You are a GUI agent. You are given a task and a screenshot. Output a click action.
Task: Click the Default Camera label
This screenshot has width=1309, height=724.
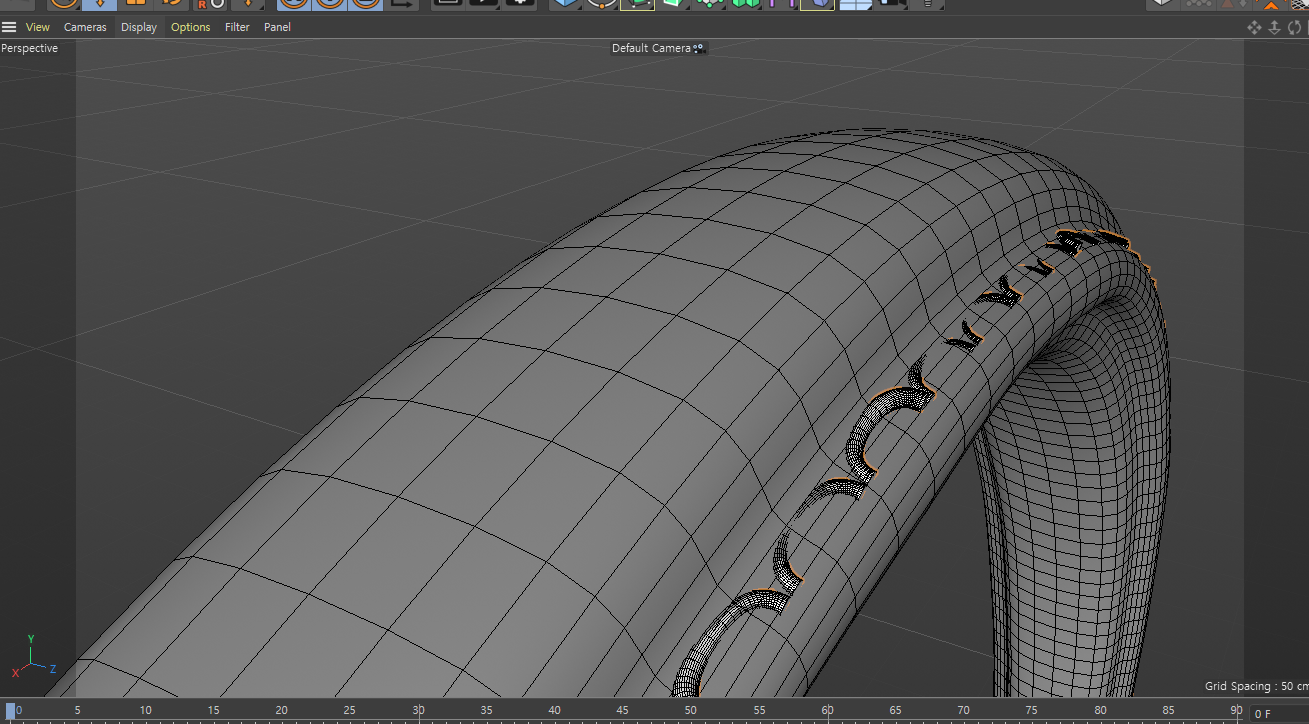click(x=651, y=48)
